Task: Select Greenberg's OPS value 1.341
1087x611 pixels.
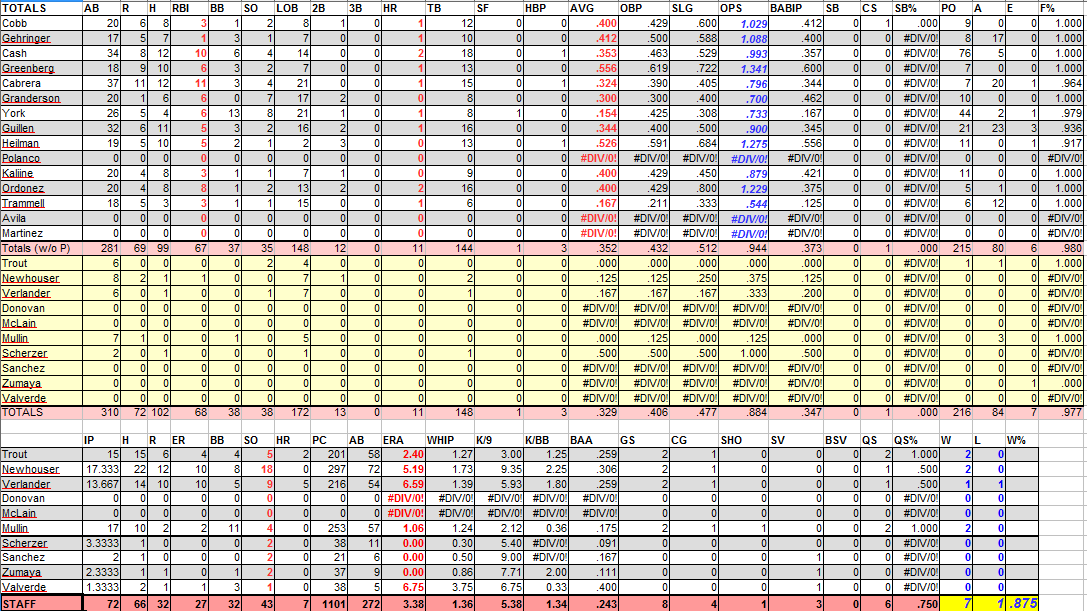Action: click(745, 68)
